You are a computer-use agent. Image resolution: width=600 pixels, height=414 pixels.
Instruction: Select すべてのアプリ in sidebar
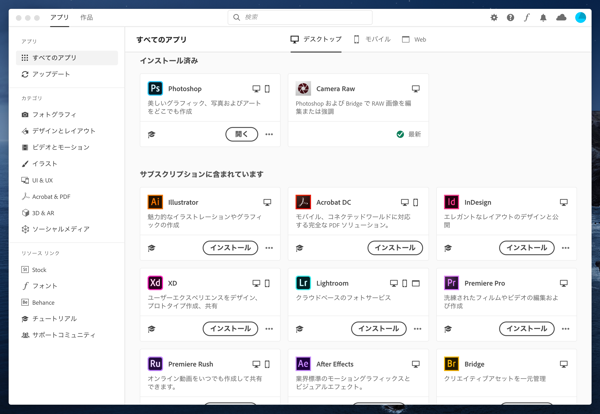pyautogui.click(x=67, y=58)
